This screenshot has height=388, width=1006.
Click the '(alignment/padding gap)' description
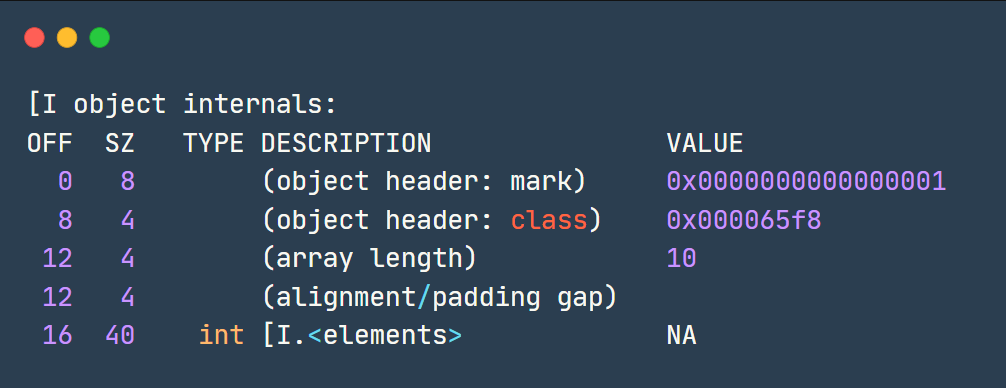439,297
